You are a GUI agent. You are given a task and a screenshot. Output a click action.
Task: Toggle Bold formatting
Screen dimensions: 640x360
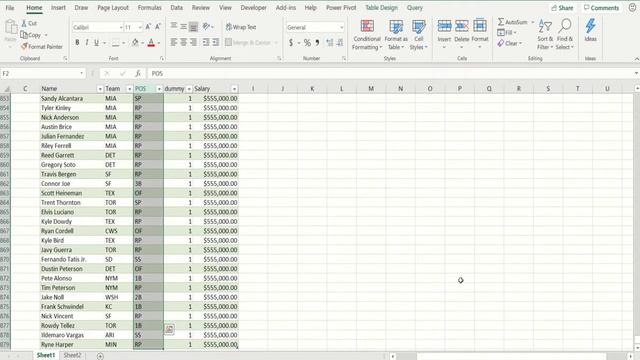tap(77, 42)
